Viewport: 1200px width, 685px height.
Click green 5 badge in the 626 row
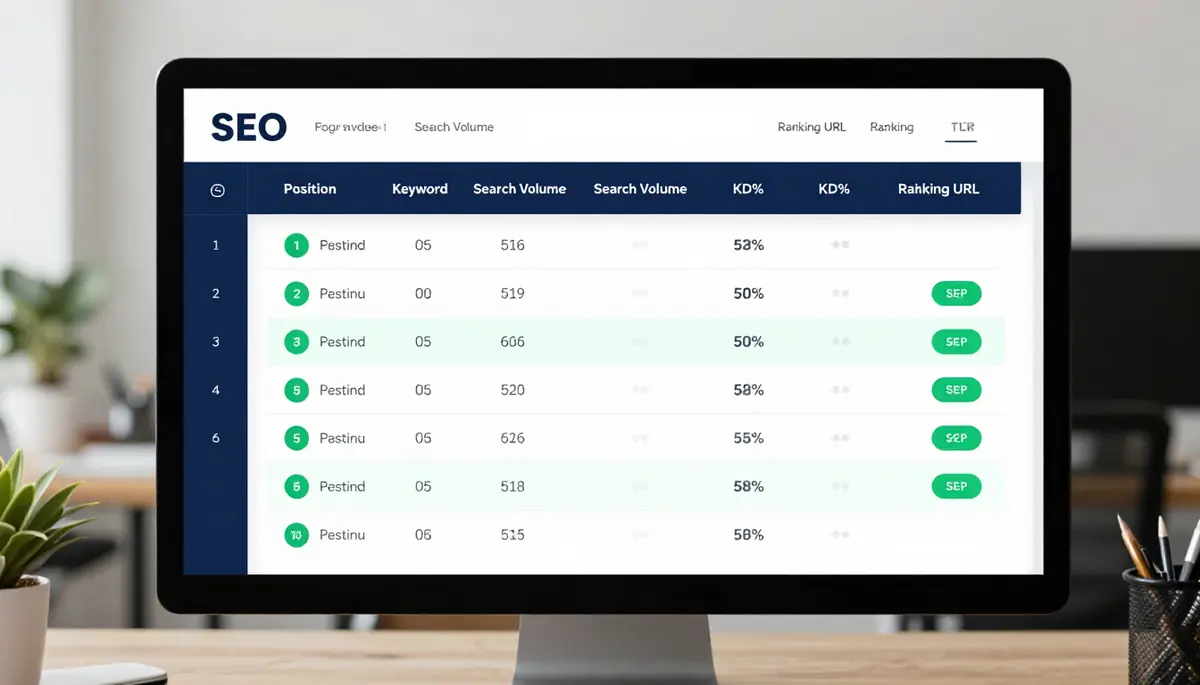pos(296,438)
